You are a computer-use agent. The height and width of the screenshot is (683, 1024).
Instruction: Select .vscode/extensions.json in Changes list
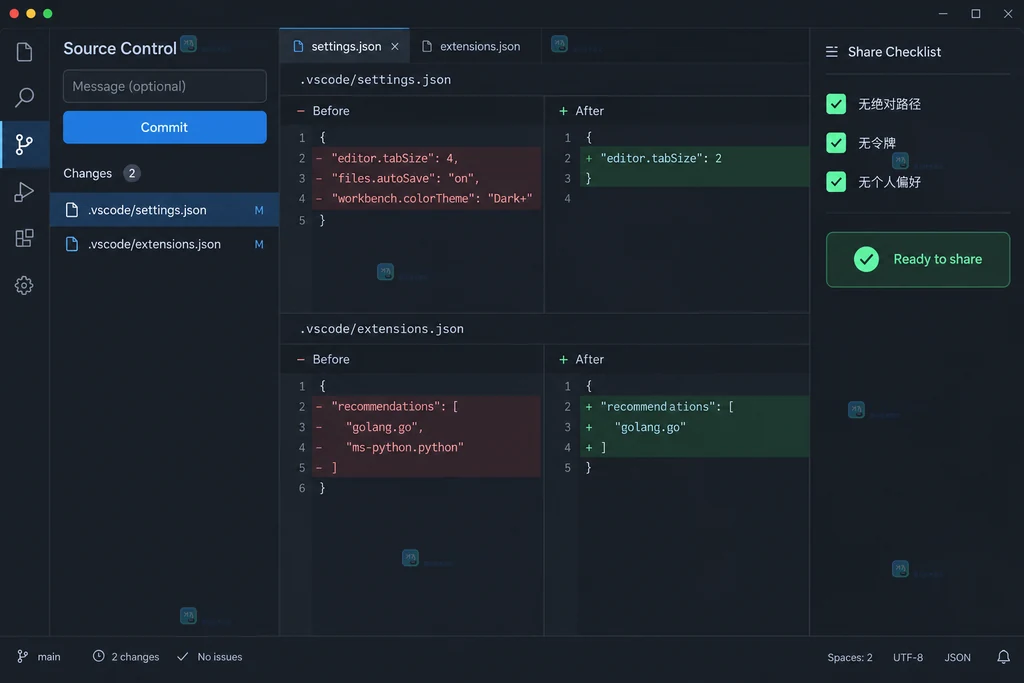click(x=165, y=244)
